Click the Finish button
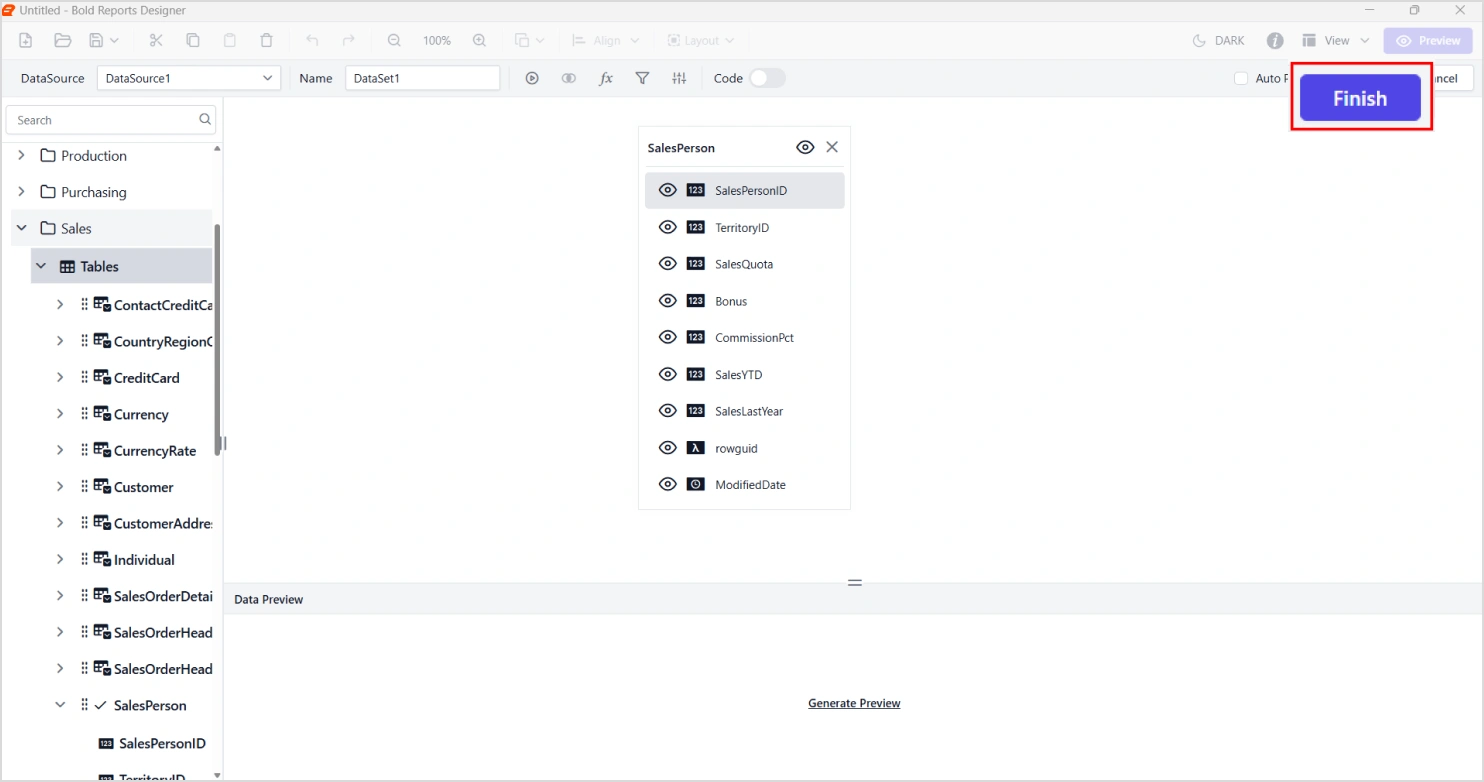Screen dimensions: 1484x782 1359,97
